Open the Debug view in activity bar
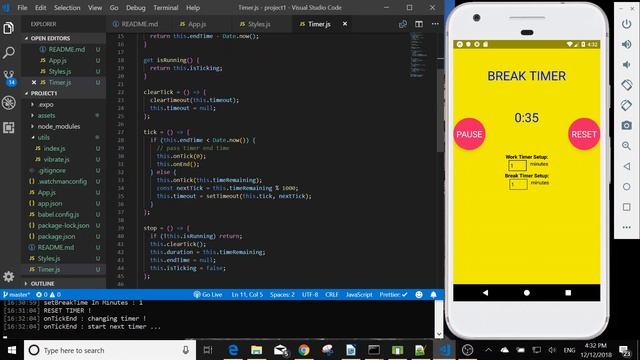 click(x=9, y=102)
